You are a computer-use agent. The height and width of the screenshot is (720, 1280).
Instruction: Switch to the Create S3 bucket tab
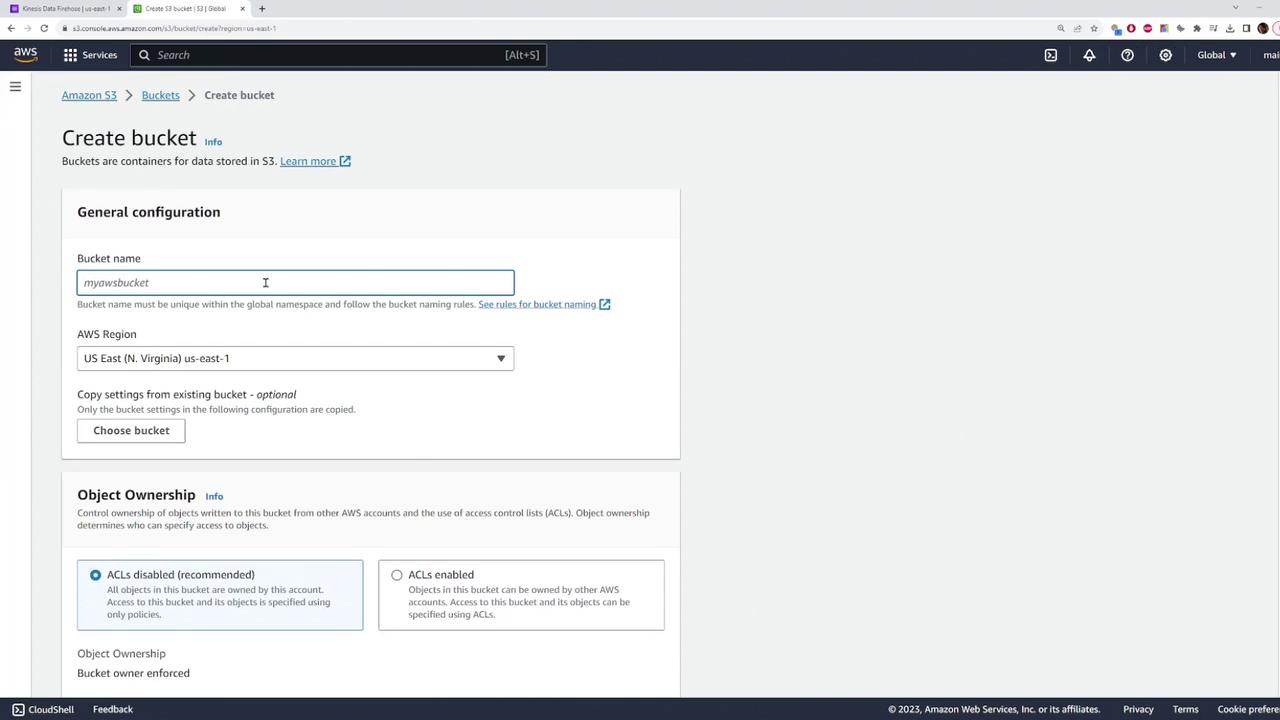pyautogui.click(x=187, y=9)
